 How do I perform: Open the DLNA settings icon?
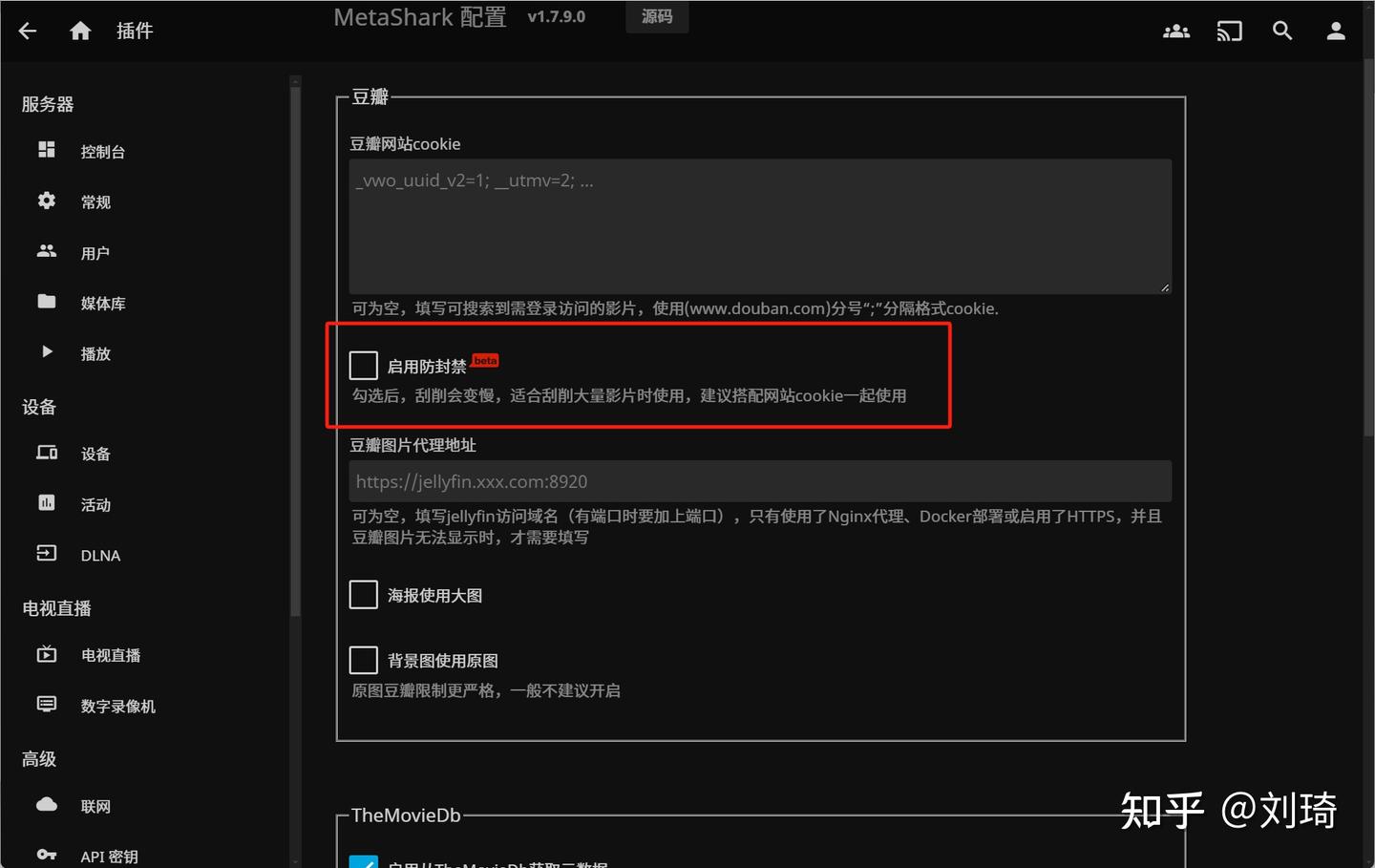click(x=46, y=554)
